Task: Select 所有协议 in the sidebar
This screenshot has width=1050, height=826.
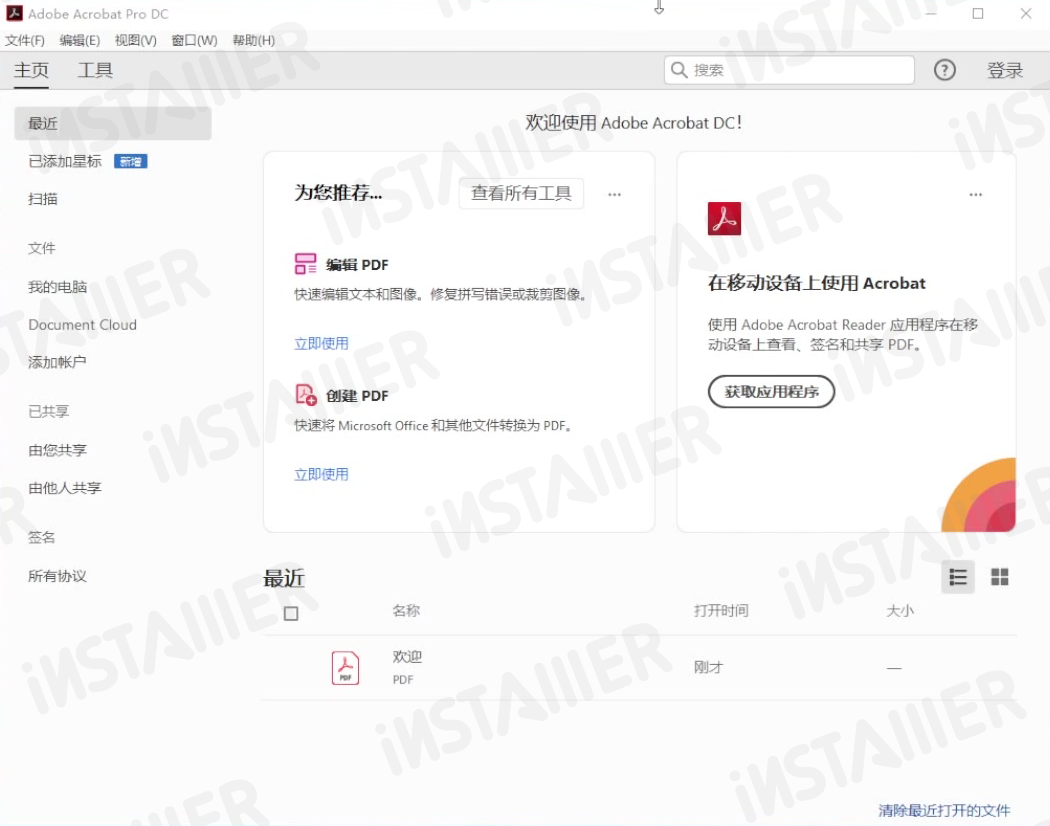Action: pyautogui.click(x=58, y=576)
